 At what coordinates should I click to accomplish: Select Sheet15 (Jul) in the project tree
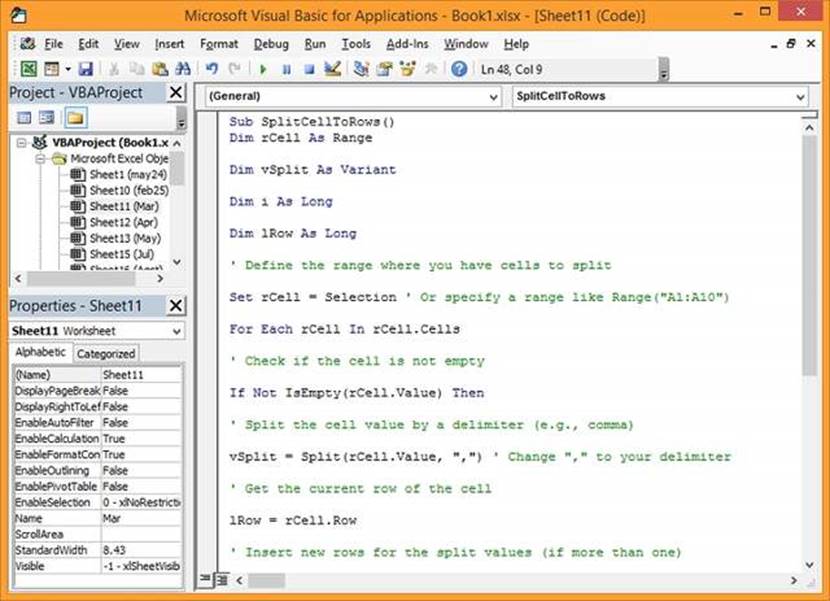tap(122, 254)
